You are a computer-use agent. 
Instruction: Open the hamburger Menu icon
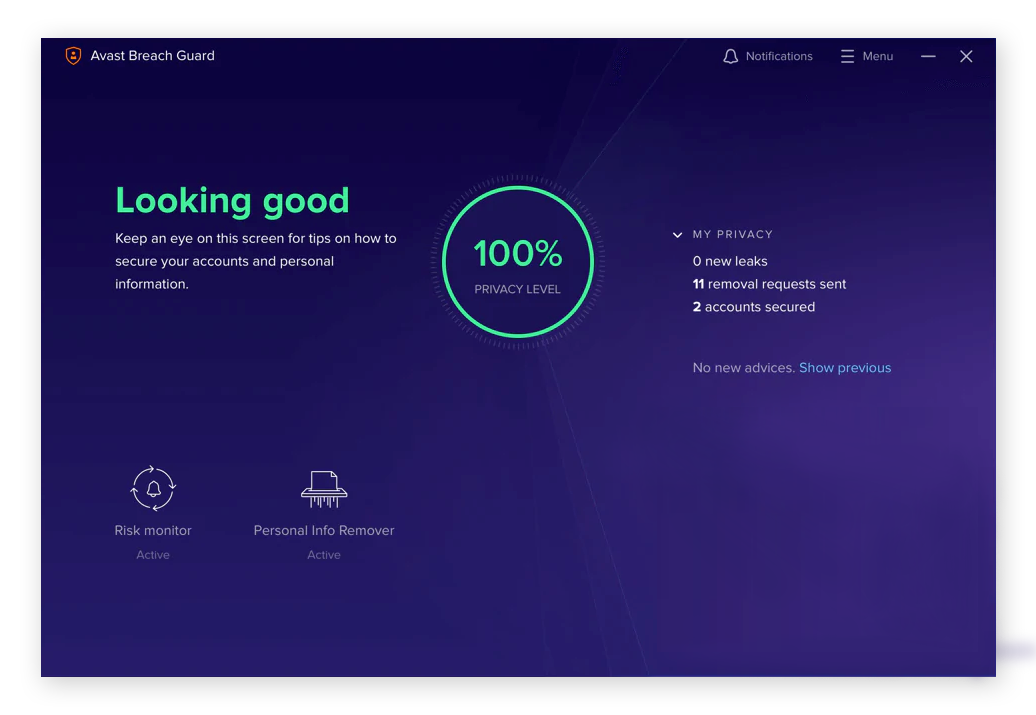click(x=847, y=57)
